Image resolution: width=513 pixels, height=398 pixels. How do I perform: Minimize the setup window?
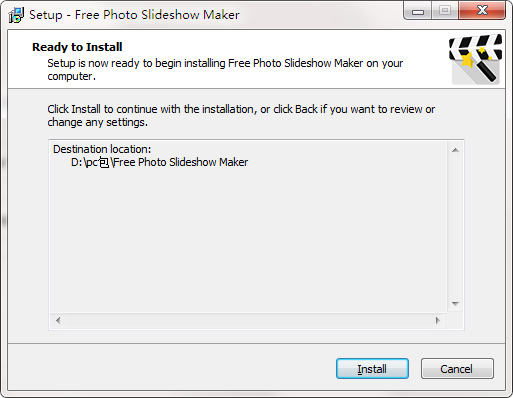tap(418, 11)
